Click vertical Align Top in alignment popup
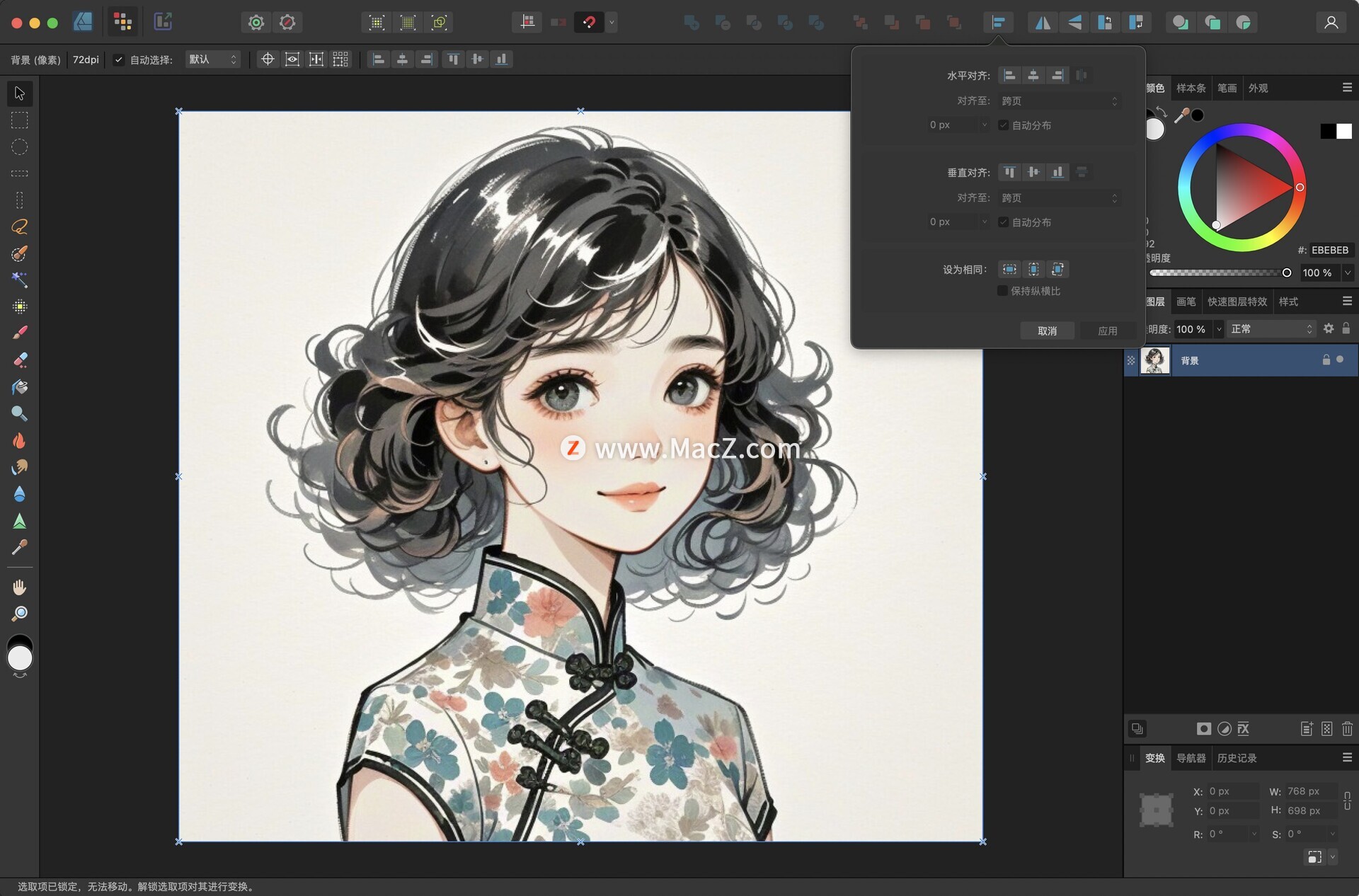 (1009, 172)
